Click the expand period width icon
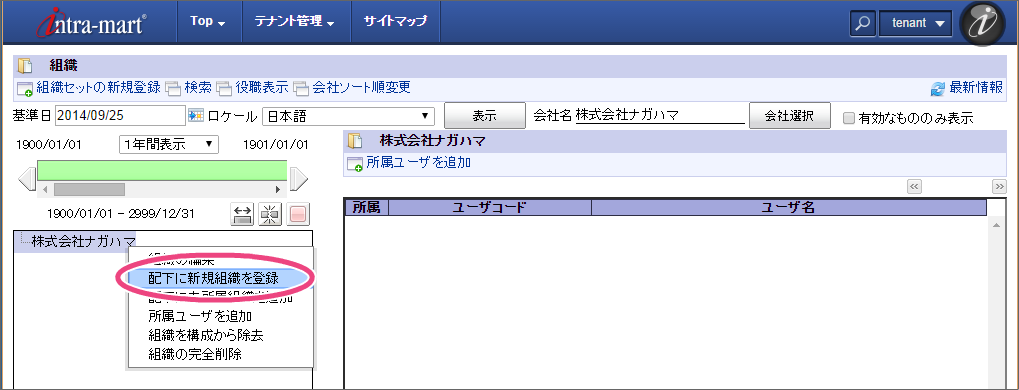This screenshot has width=1019, height=390. (242, 214)
